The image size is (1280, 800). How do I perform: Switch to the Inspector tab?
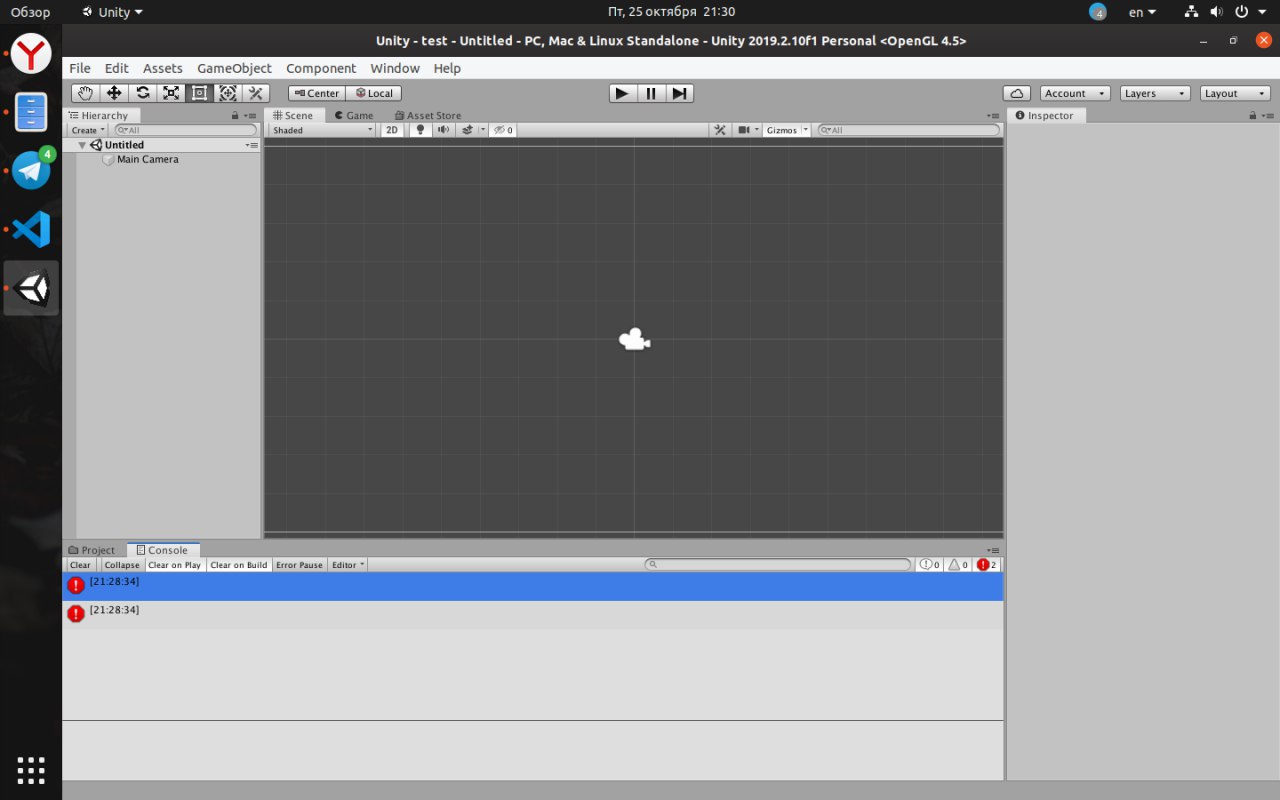click(x=1045, y=116)
